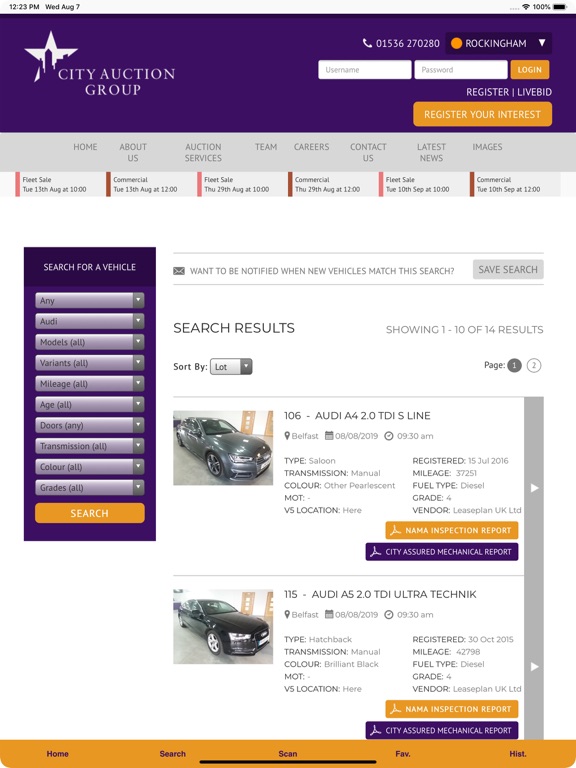Open the 115 - AUDI A5 2.0 TDI ULTRA TECHNIK title

pyautogui.click(x=380, y=594)
